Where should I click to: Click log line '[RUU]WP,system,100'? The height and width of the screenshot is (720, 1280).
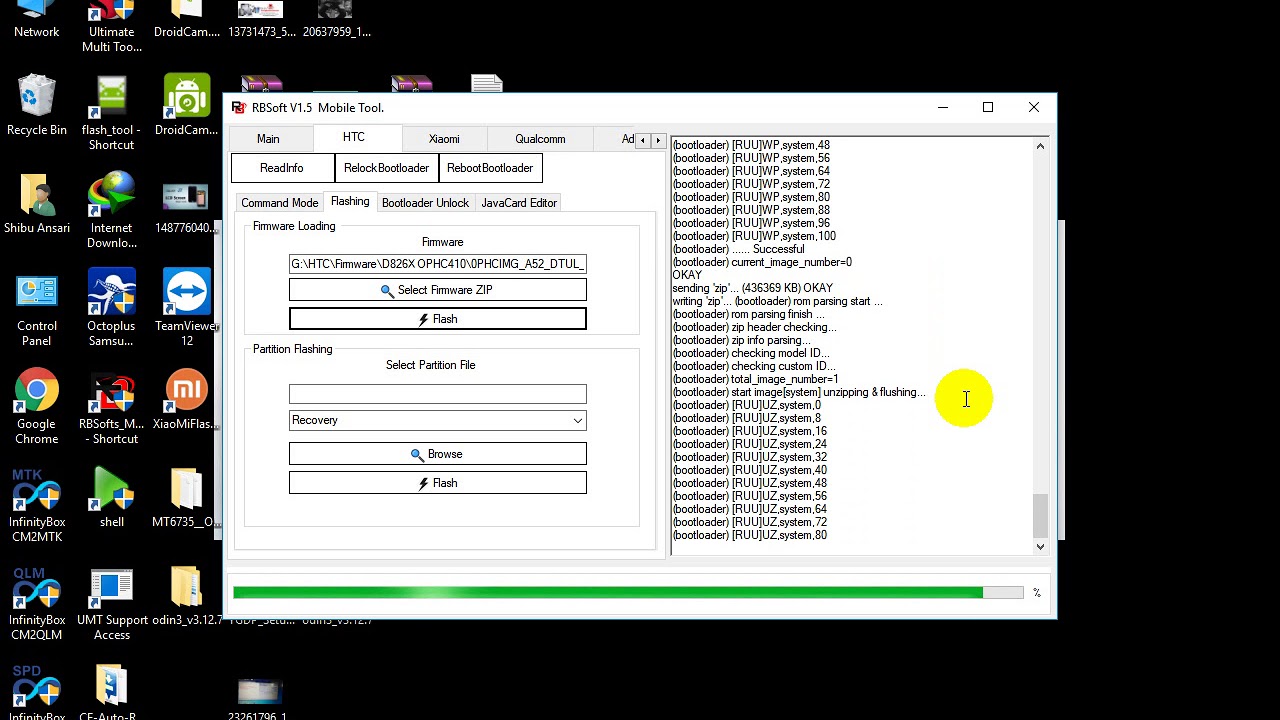[x=754, y=236]
